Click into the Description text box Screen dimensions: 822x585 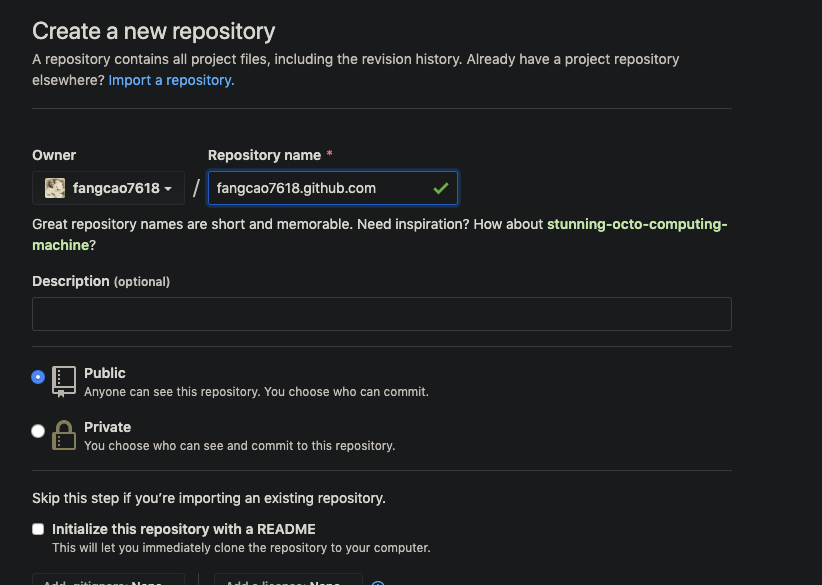pyautogui.click(x=381, y=314)
